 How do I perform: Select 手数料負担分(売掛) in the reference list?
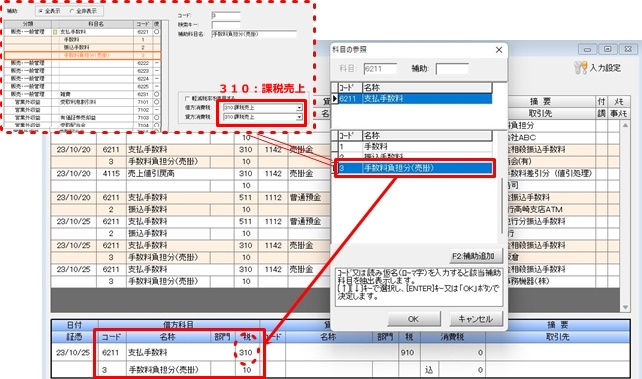tap(415, 168)
